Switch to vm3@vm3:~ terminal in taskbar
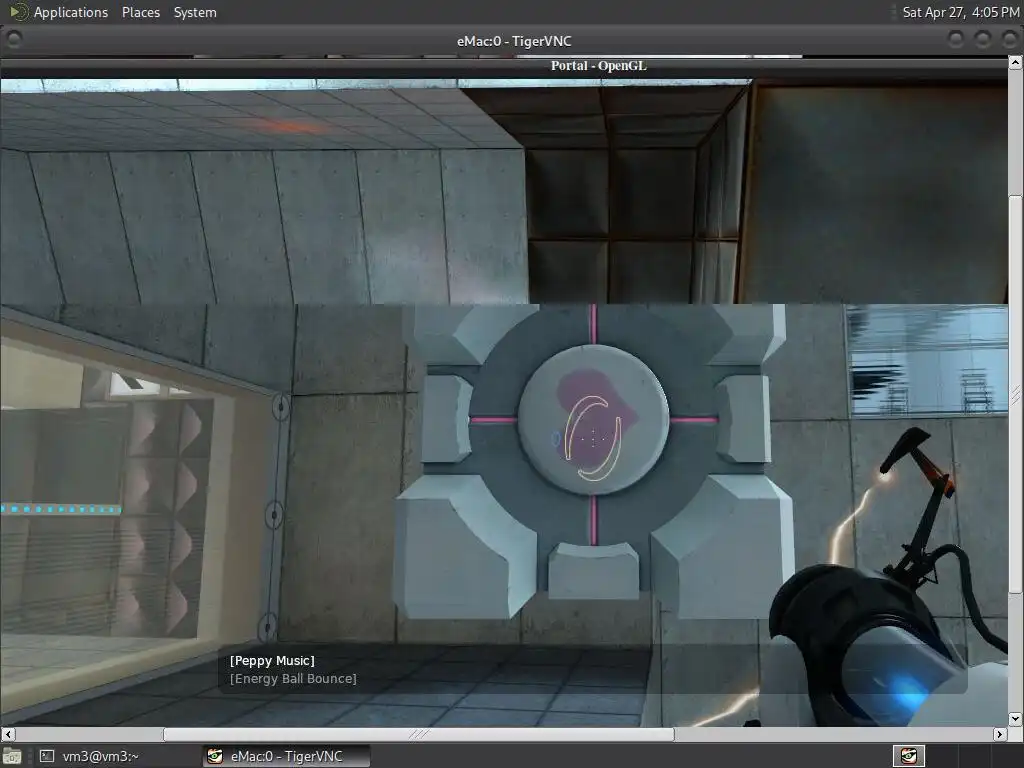Viewport: 1024px width, 768px height. pos(89,756)
